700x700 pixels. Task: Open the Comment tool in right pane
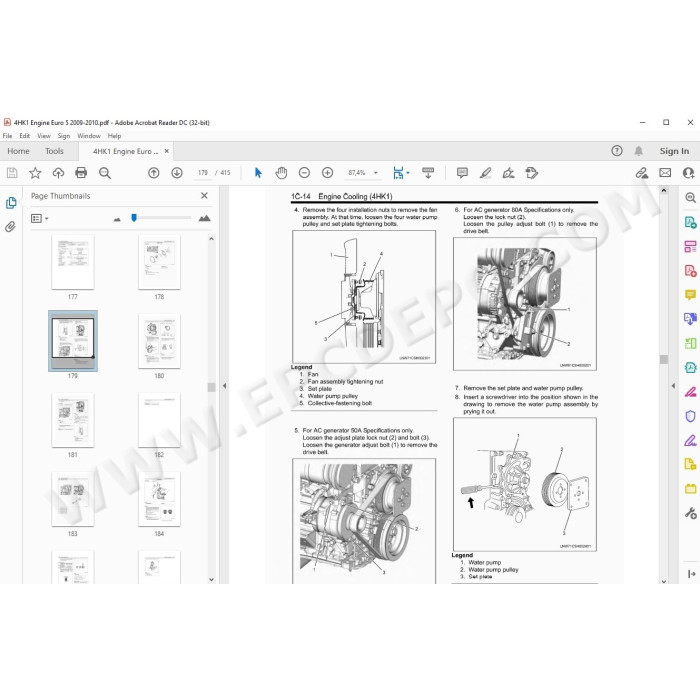pos(690,295)
